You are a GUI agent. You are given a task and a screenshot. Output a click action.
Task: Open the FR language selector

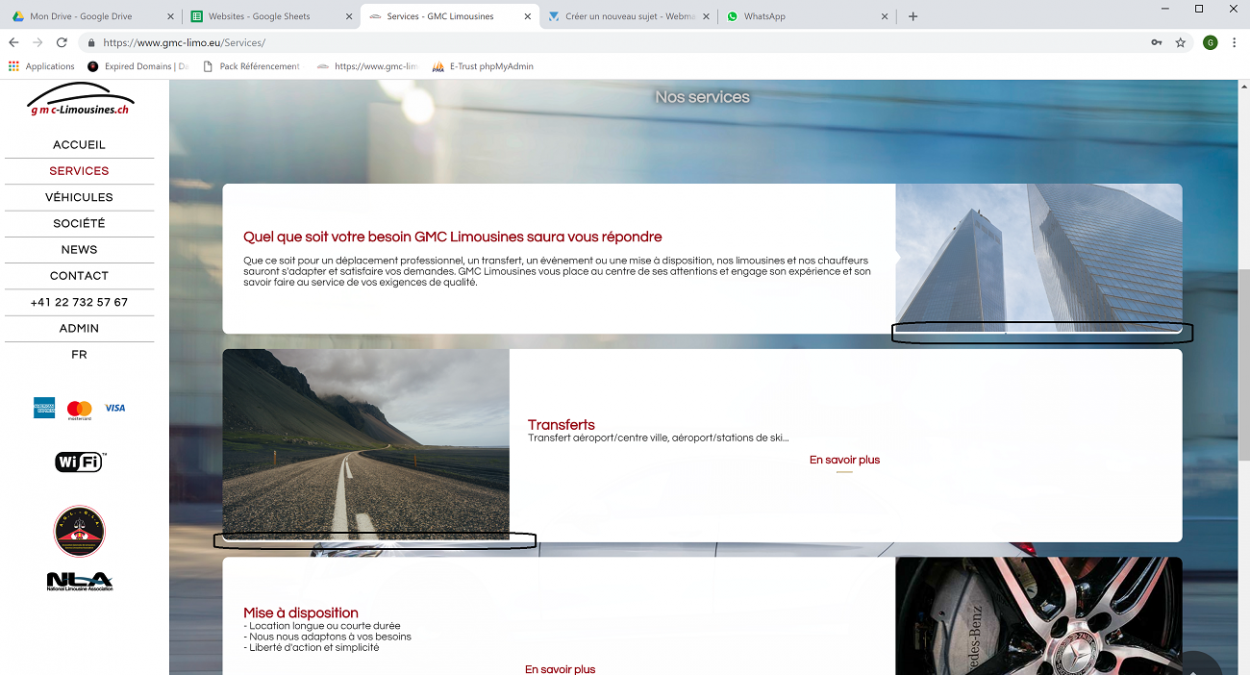(79, 354)
